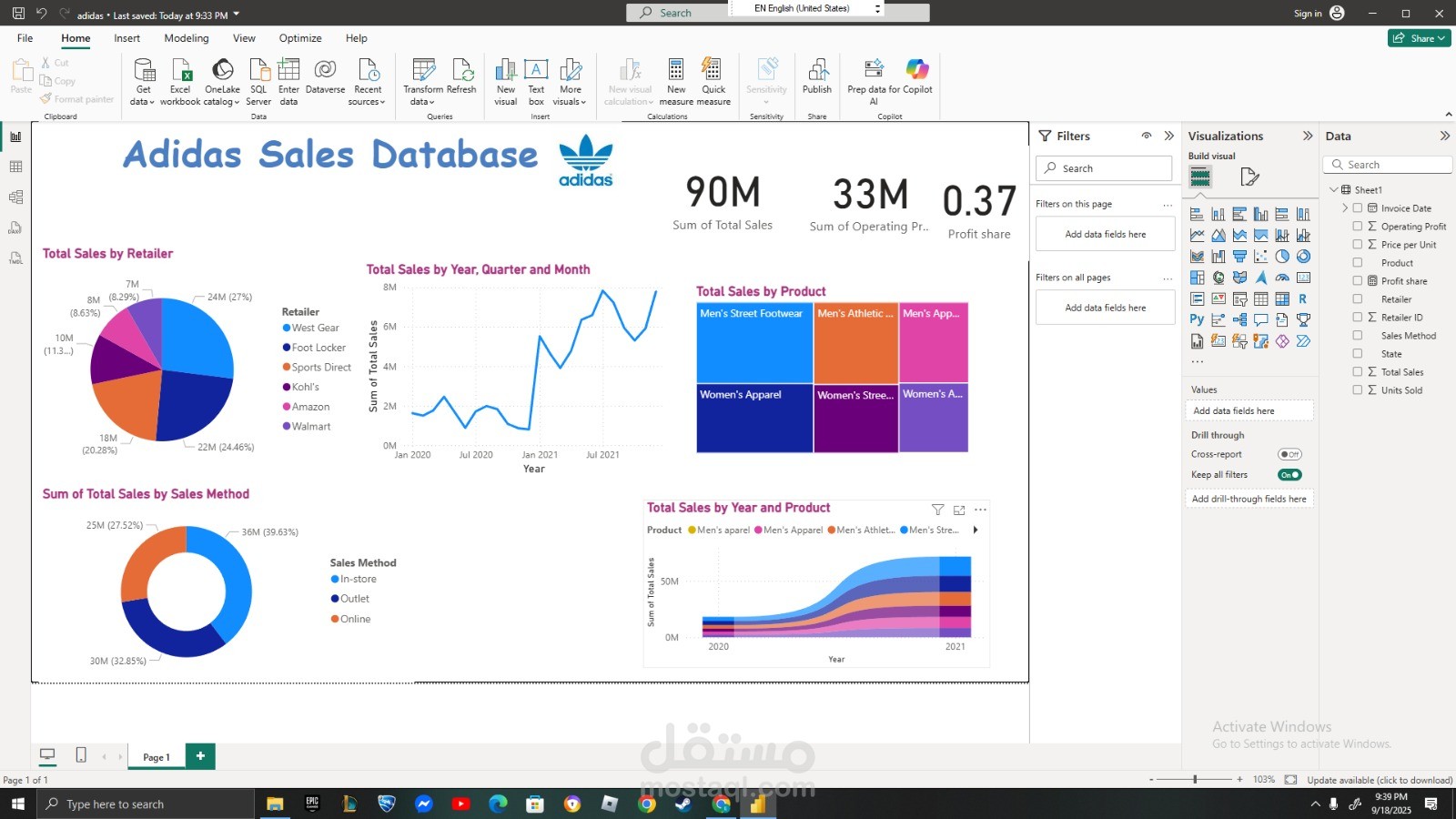Switch to mobile layout icon
1456x819 pixels.
[x=81, y=755]
